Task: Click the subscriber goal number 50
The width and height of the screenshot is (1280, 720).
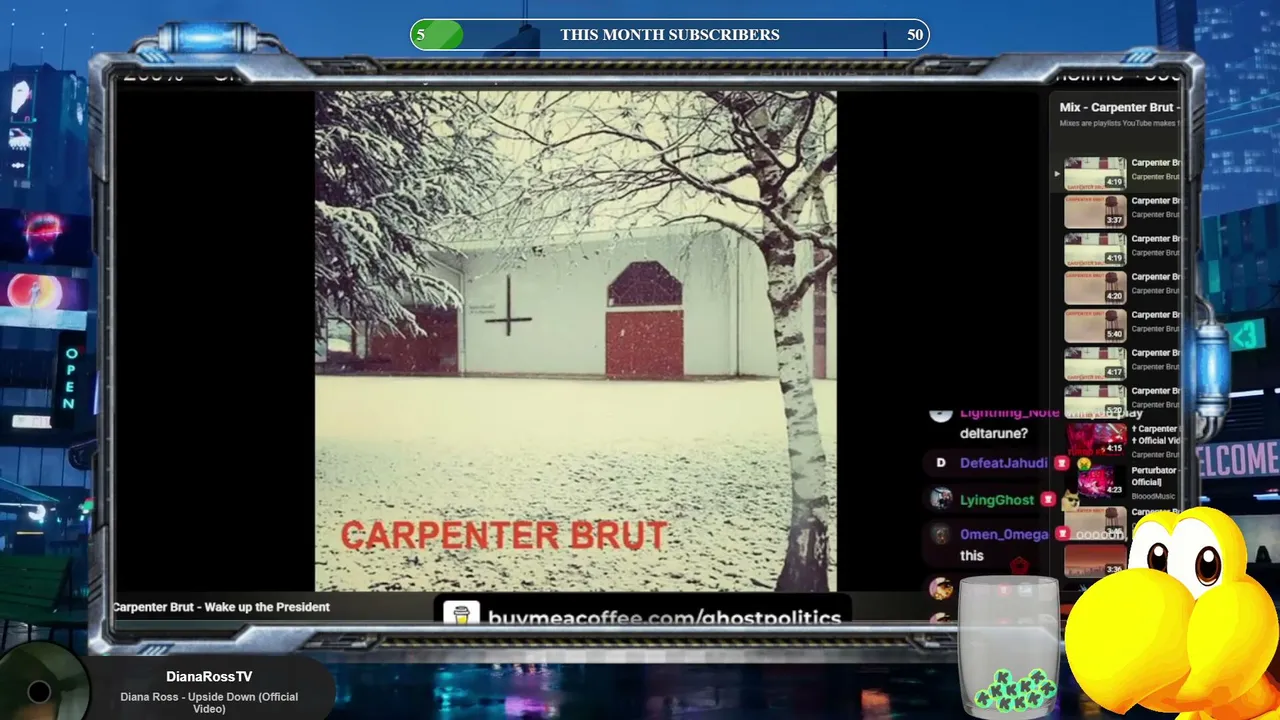Action: (x=915, y=35)
